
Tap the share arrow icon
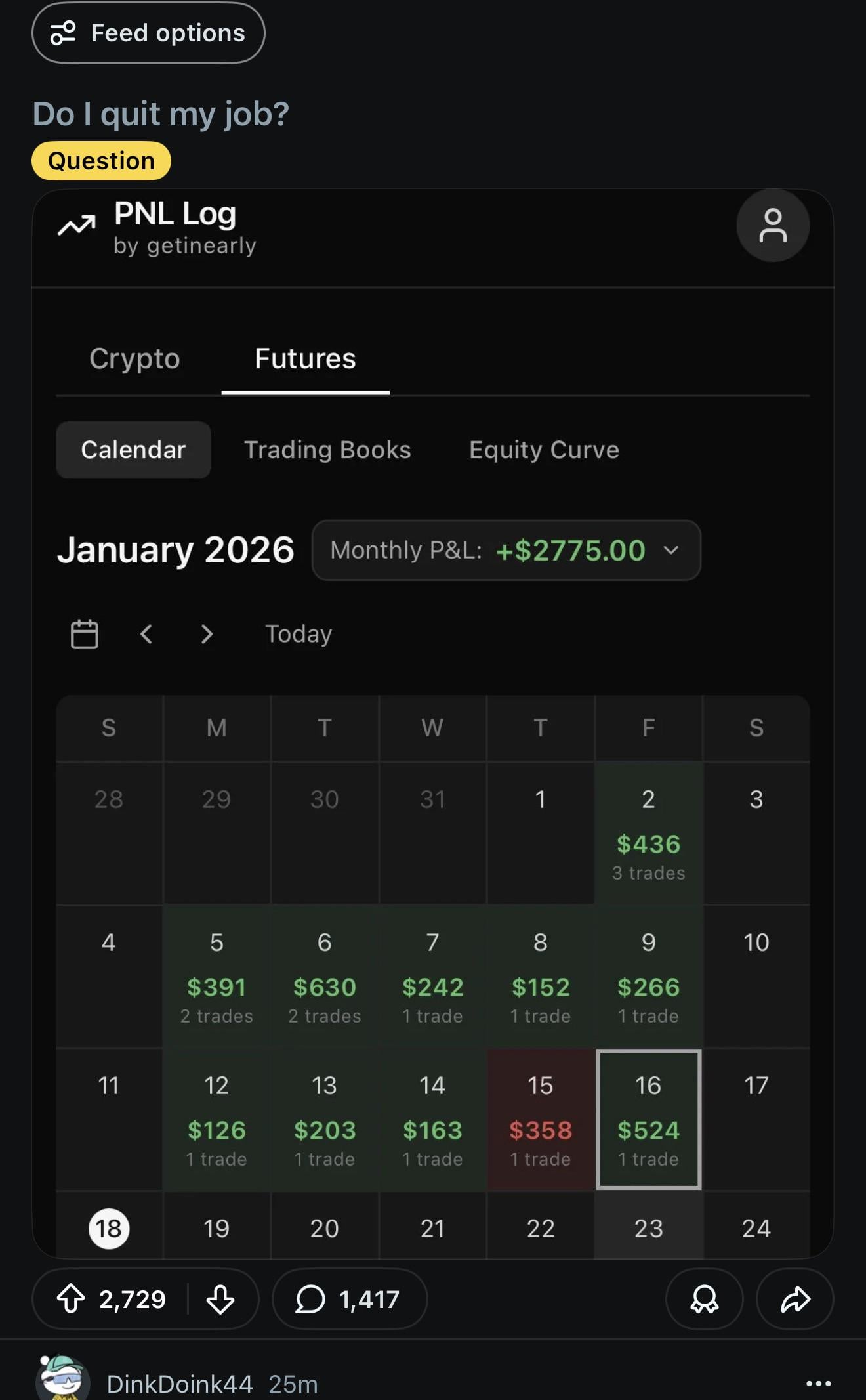795,1299
